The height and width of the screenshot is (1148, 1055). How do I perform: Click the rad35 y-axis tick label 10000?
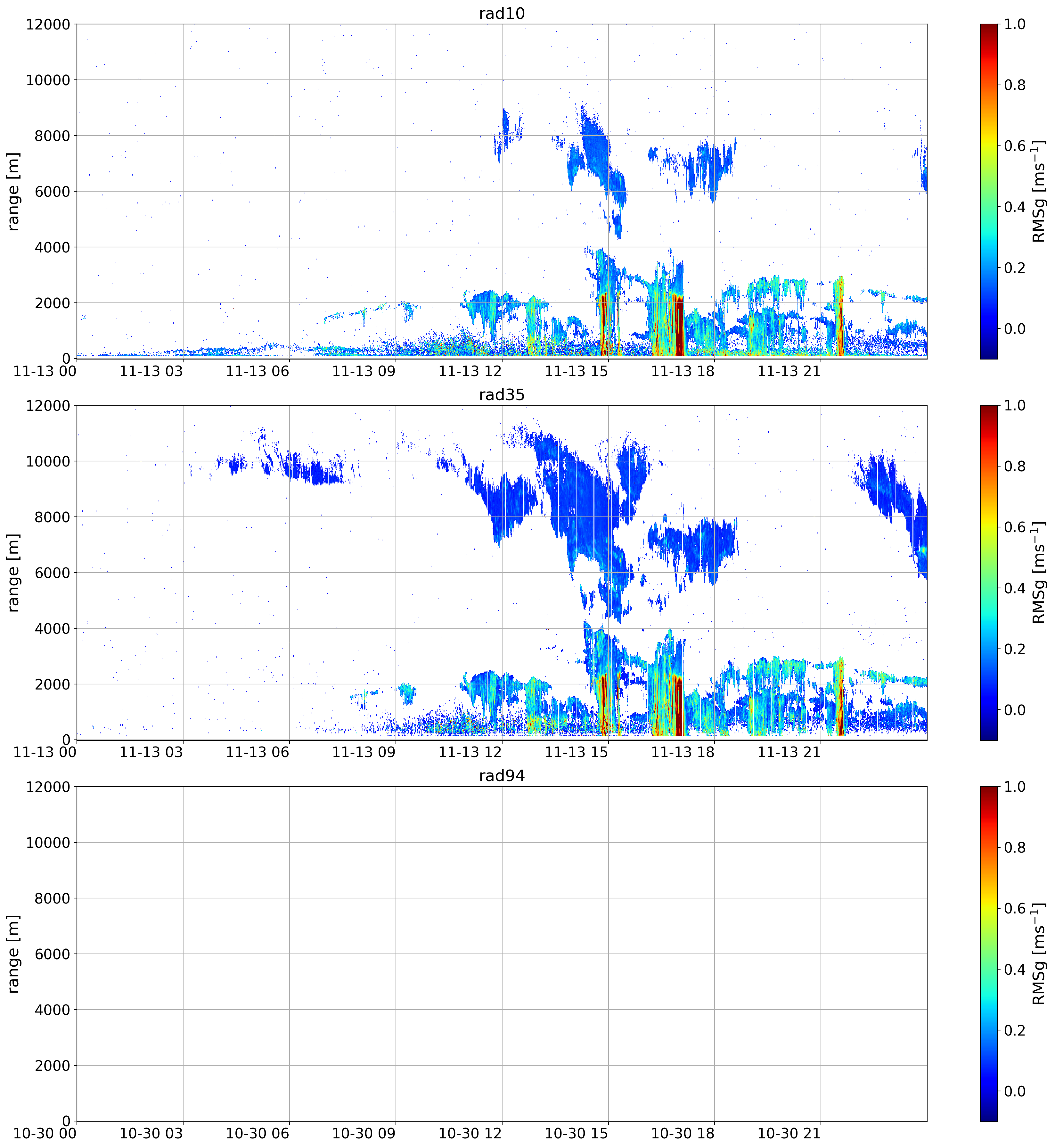click(48, 461)
